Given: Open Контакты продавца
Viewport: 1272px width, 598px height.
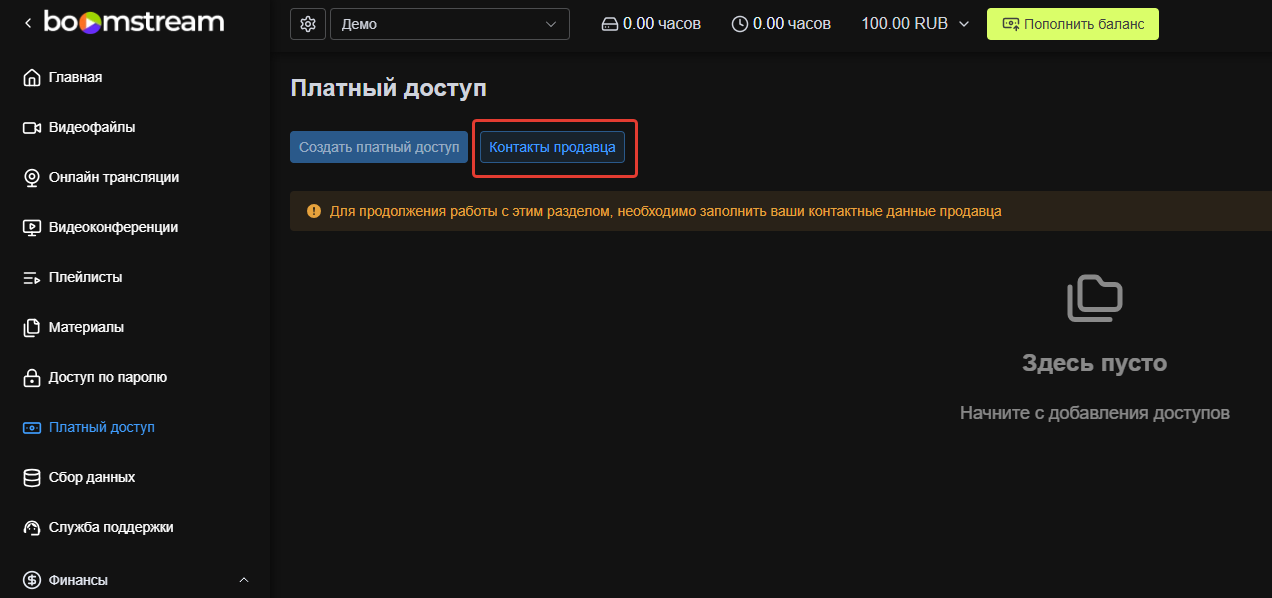Looking at the screenshot, I should click(552, 147).
